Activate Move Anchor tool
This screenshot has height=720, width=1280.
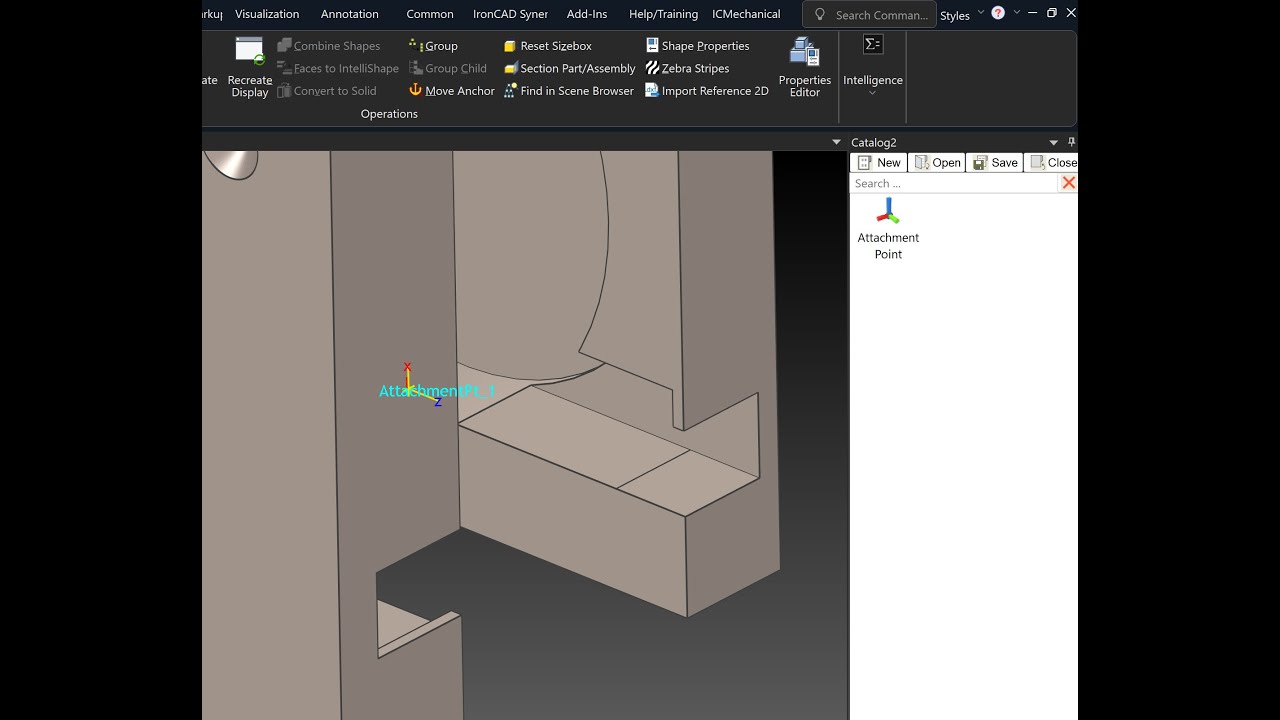tap(452, 91)
